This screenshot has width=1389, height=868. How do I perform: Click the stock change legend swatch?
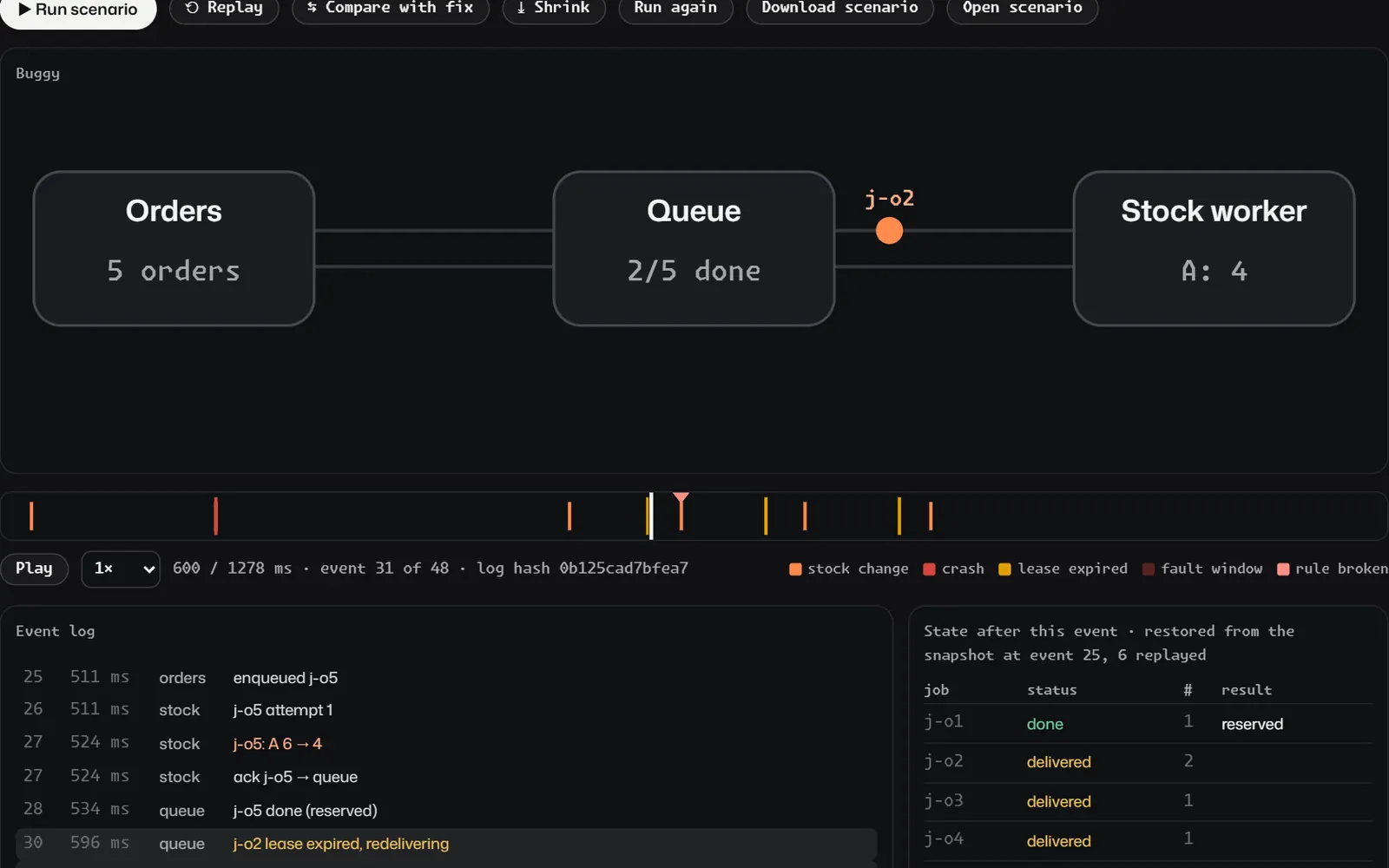tap(795, 569)
